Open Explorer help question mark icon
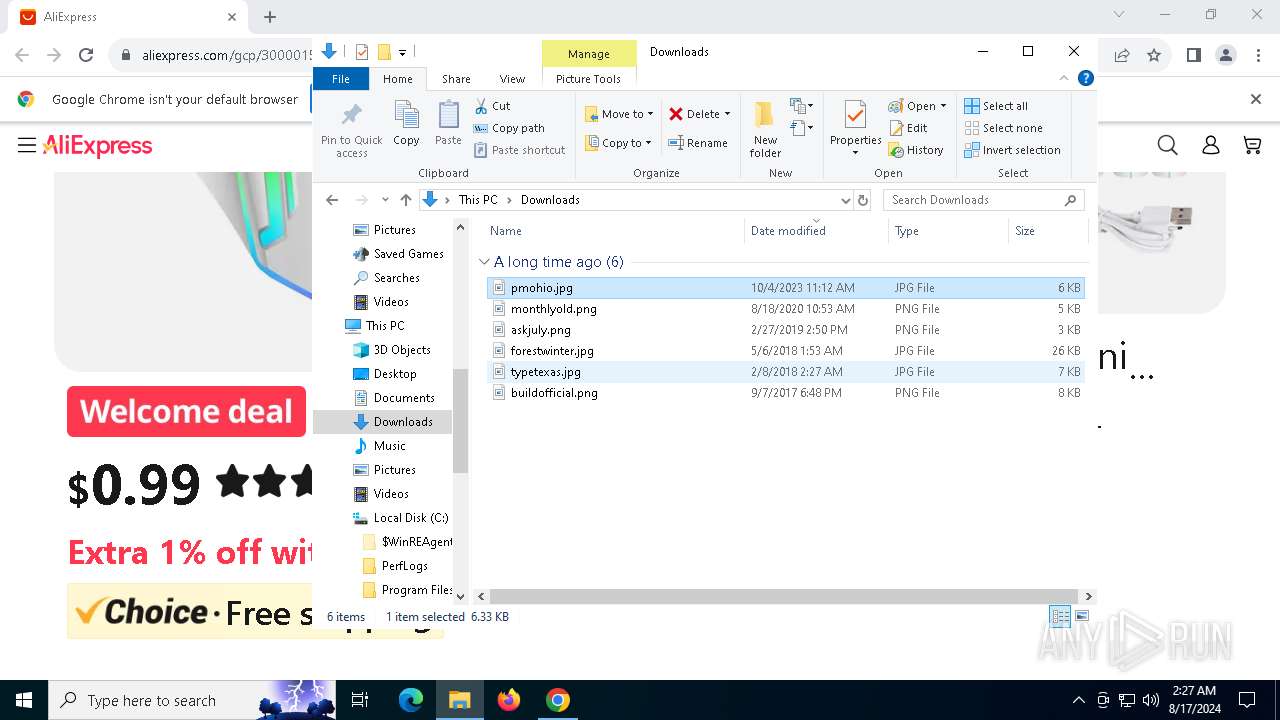 [x=1085, y=78]
